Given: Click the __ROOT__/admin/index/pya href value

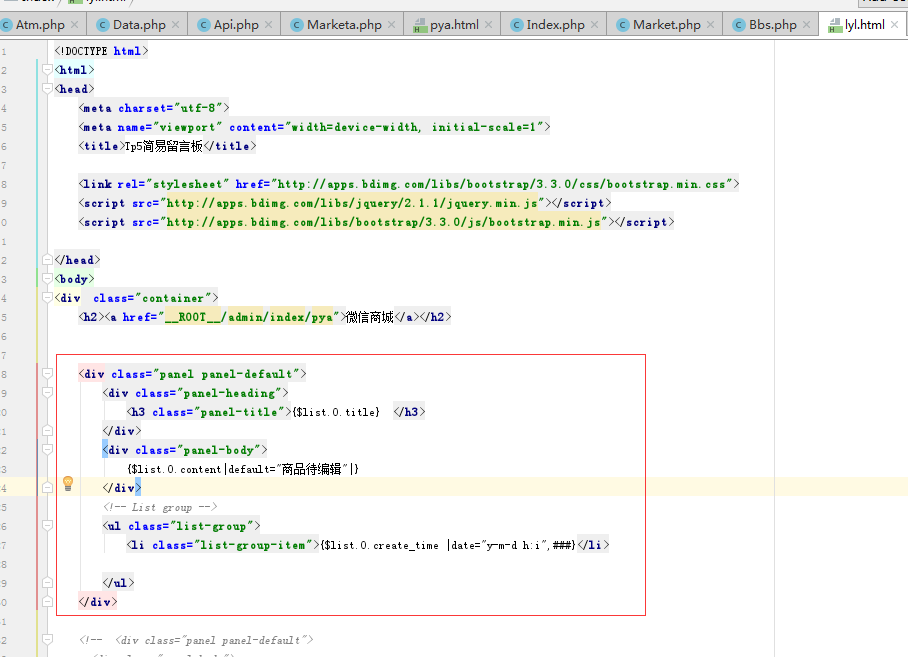Looking at the screenshot, I should (249, 317).
